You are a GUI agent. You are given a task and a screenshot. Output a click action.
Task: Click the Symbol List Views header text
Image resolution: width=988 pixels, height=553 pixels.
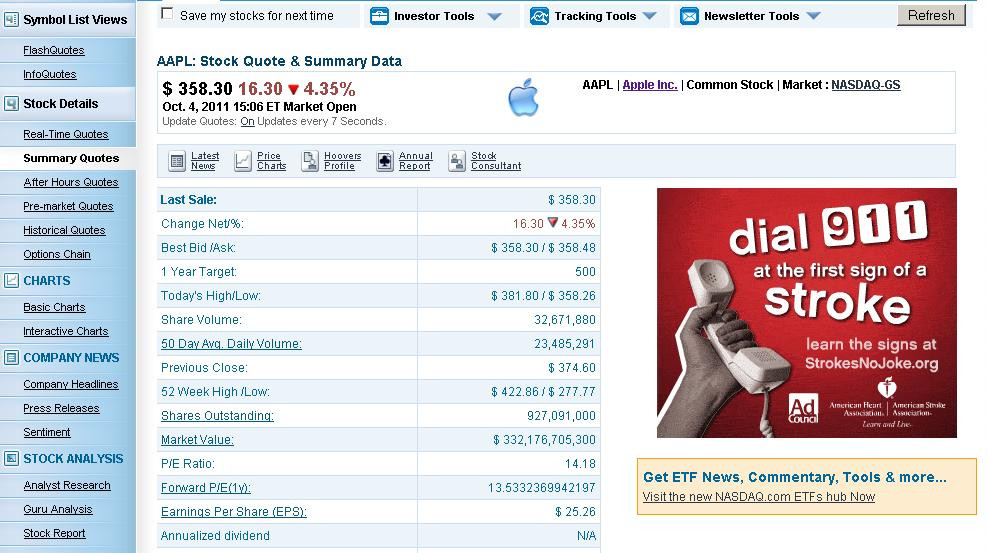point(75,20)
